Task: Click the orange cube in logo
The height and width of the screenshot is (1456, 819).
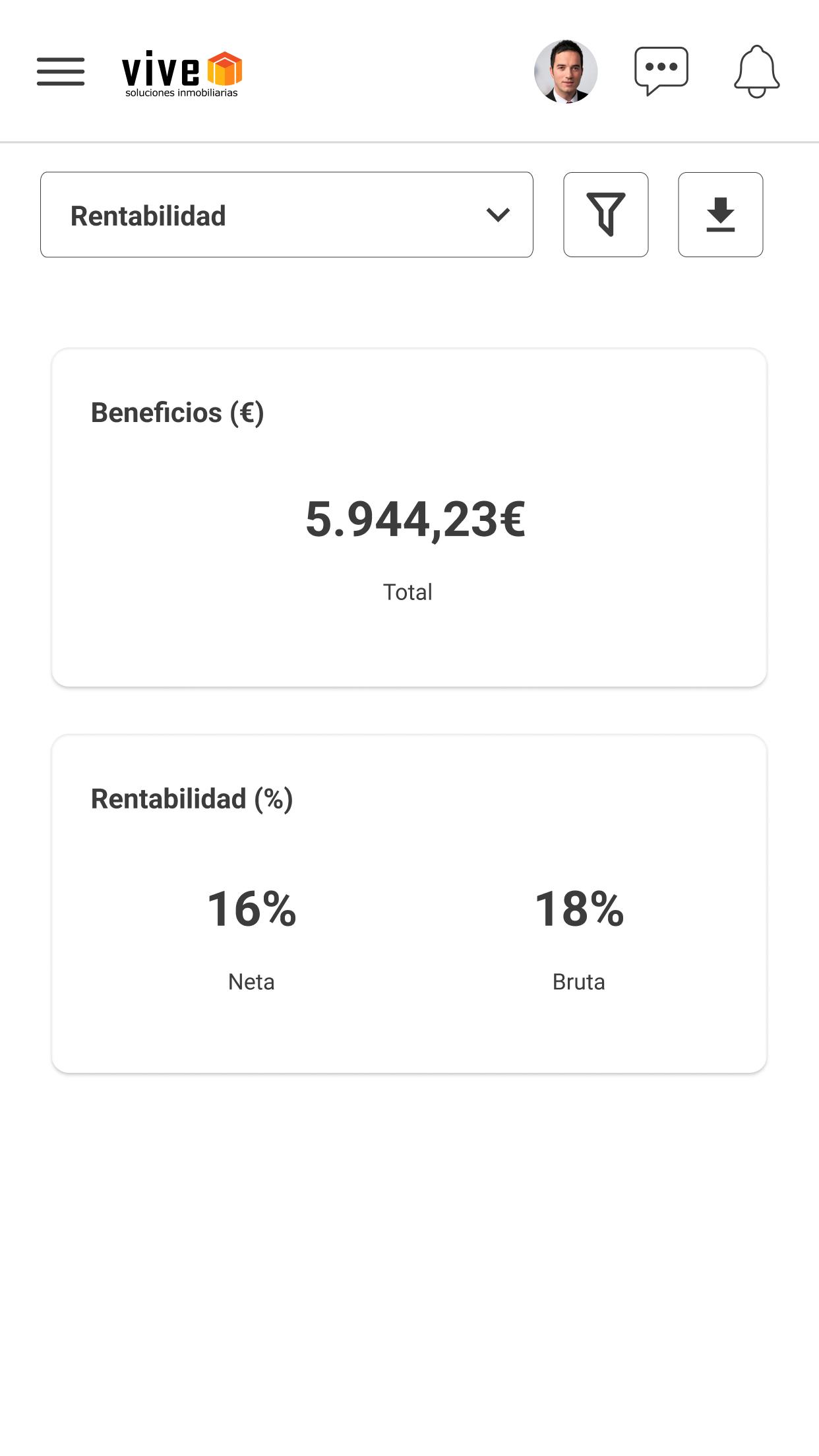Action: 225,69
